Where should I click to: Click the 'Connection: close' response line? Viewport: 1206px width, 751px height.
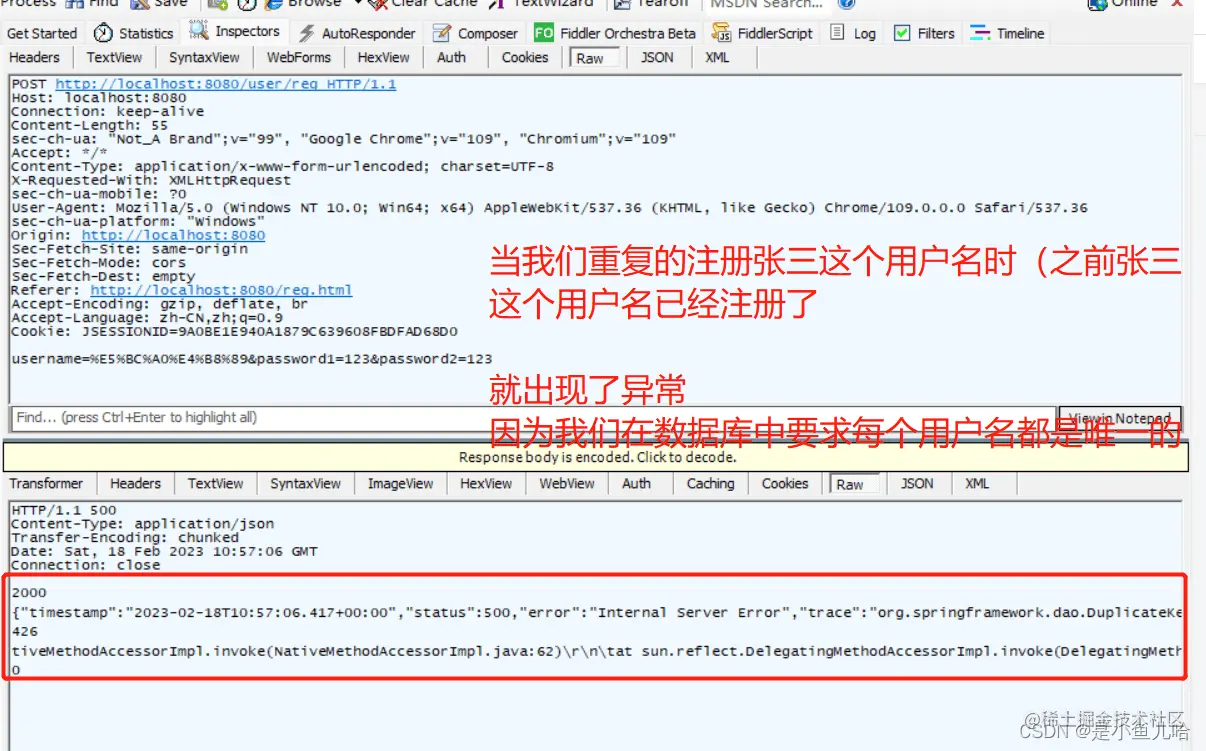pos(86,564)
